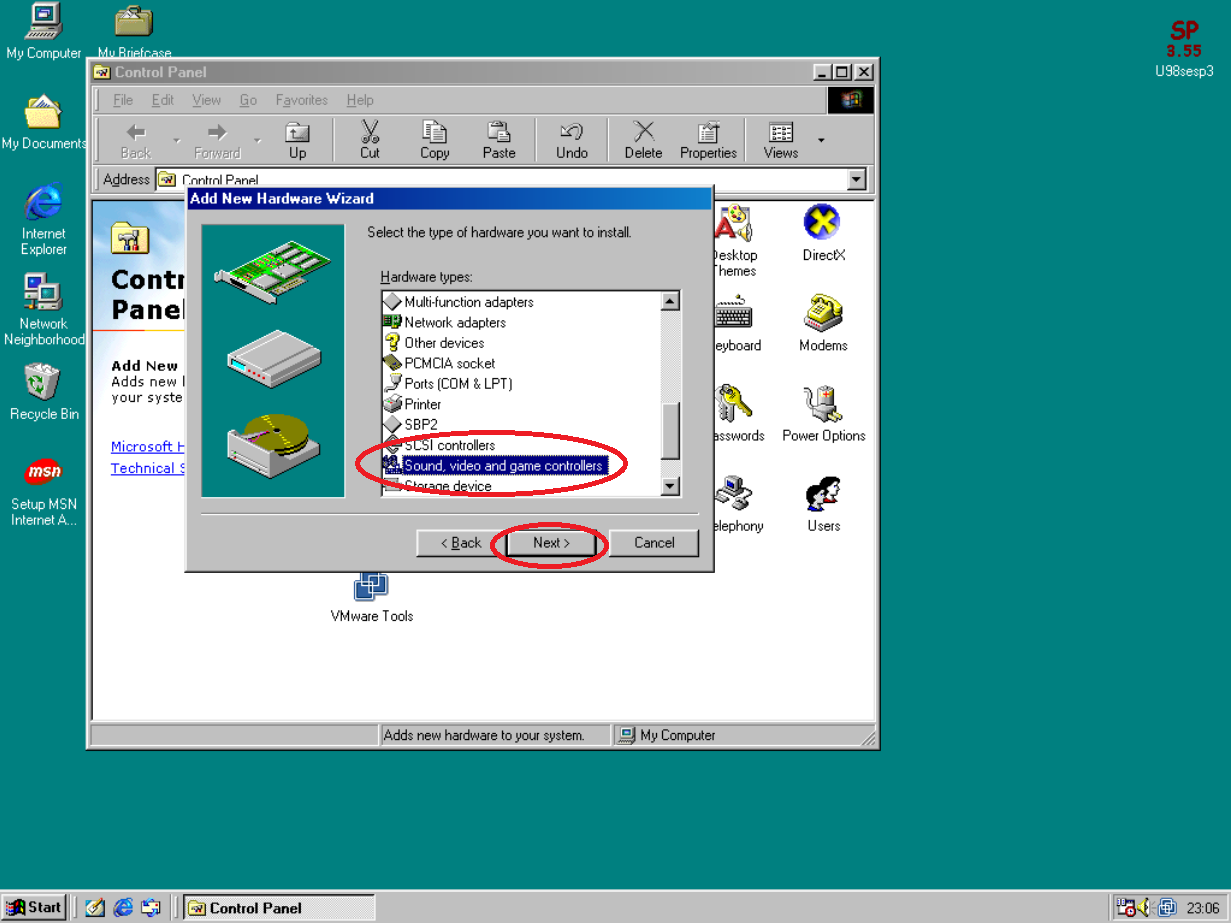Open the Users control panel icon
1231x923 pixels.
(823, 496)
